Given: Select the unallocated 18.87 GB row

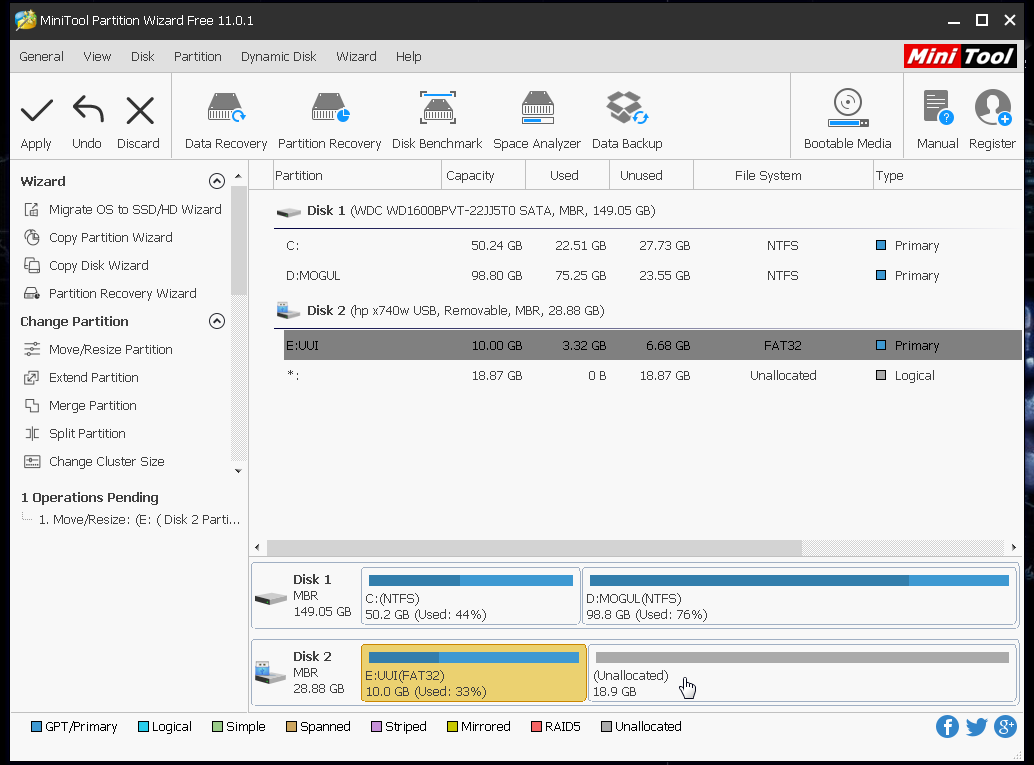Looking at the screenshot, I should tap(653, 375).
